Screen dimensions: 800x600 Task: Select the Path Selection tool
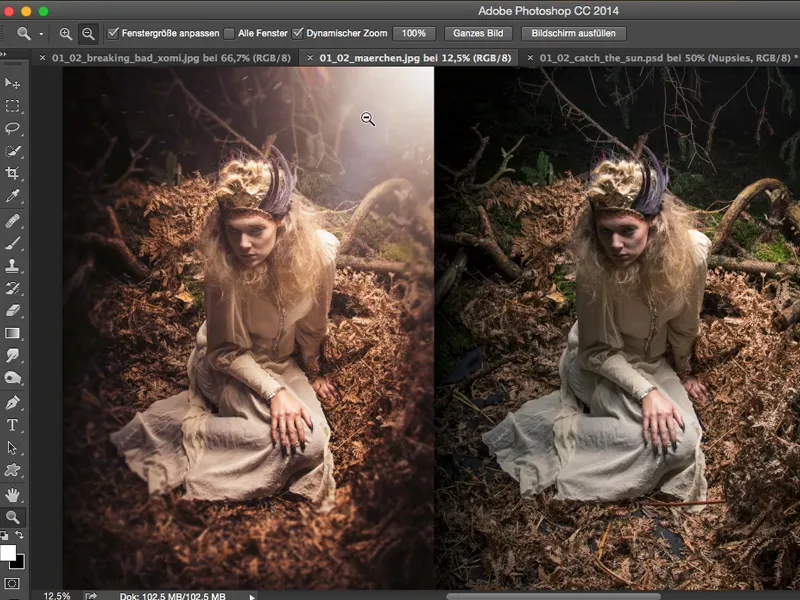click(12, 447)
